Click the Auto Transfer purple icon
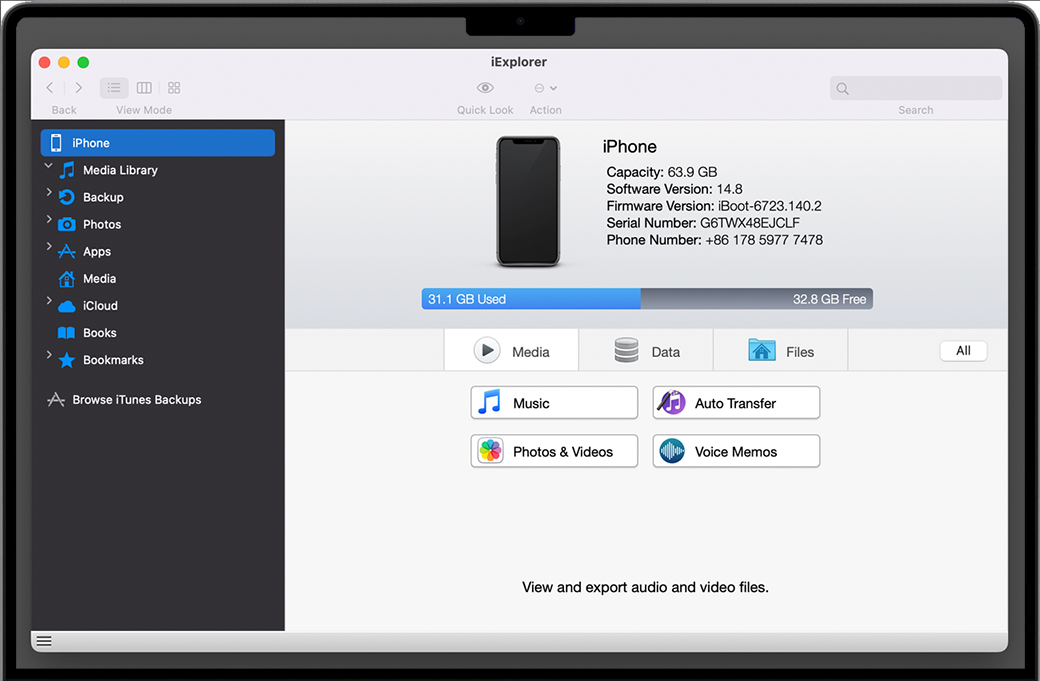The height and width of the screenshot is (681, 1040). [x=671, y=402]
